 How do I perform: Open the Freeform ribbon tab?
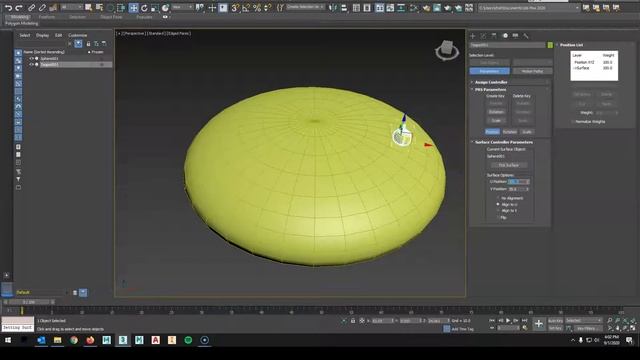[x=47, y=17]
